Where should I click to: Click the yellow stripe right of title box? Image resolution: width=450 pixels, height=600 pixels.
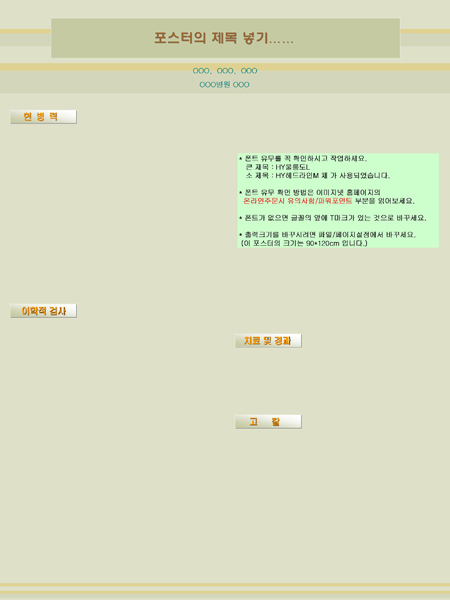tap(425, 31)
